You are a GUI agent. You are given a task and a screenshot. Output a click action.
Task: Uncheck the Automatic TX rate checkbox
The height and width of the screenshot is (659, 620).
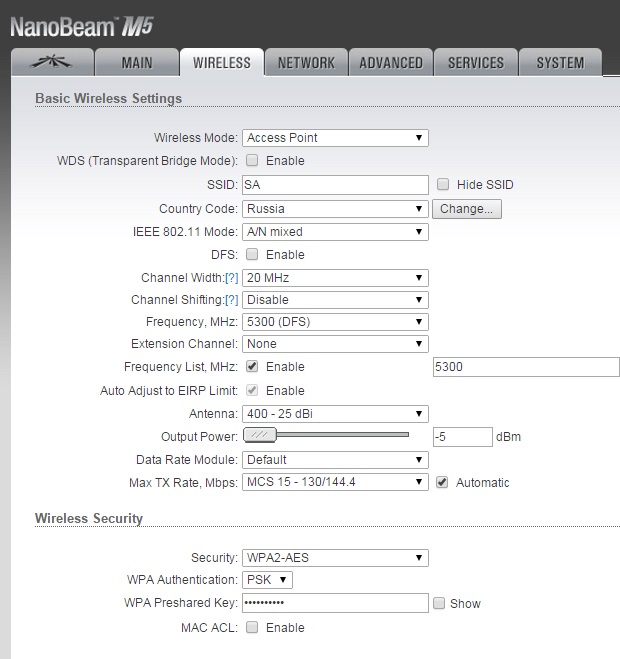click(x=442, y=482)
